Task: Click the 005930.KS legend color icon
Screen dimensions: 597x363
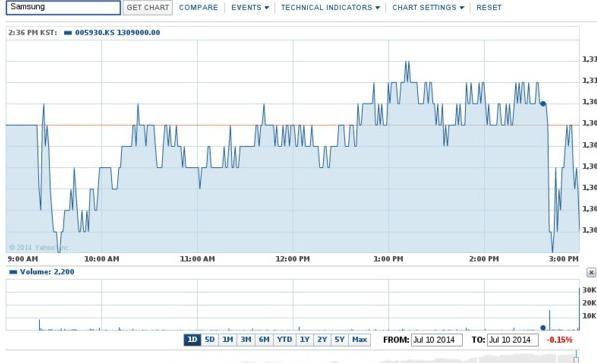Action: (68, 33)
